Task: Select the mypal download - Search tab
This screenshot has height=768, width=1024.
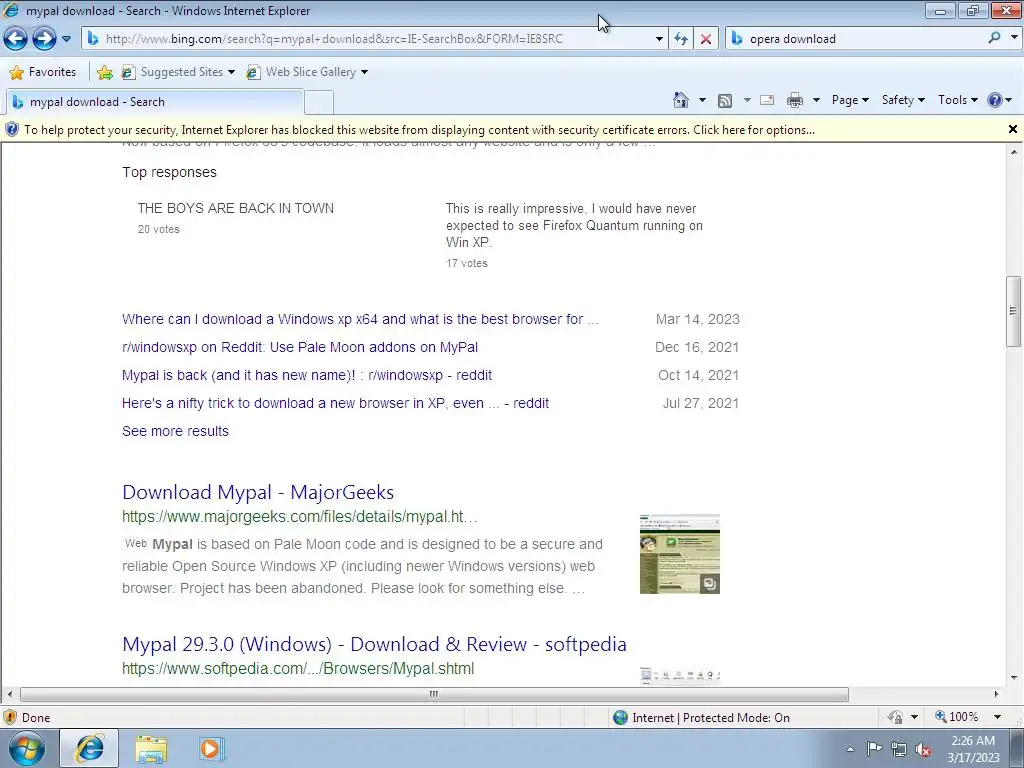Action: (154, 102)
